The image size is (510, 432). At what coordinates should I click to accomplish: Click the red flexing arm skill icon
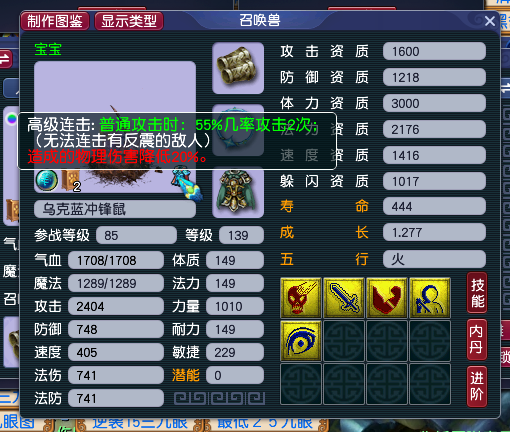tap(387, 298)
